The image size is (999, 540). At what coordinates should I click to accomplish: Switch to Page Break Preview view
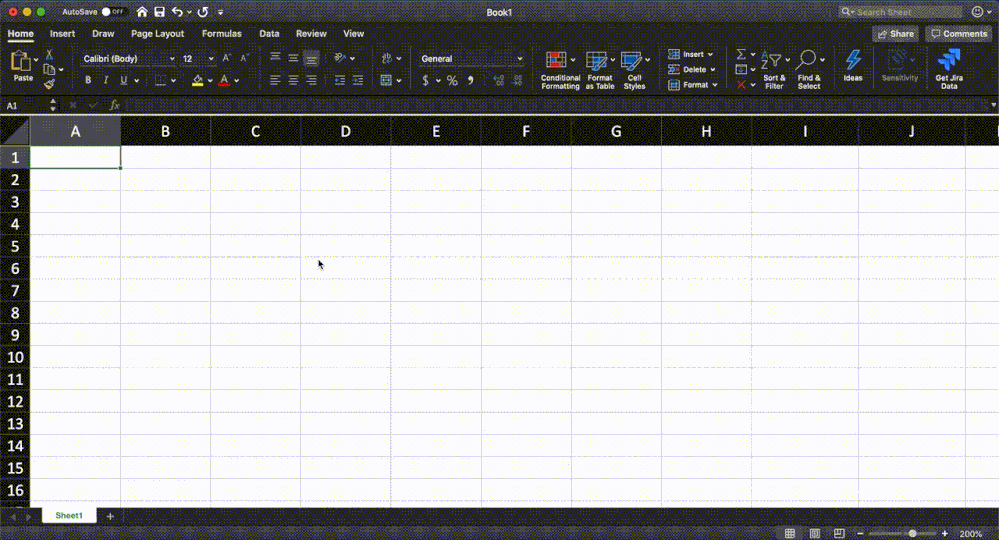839,533
